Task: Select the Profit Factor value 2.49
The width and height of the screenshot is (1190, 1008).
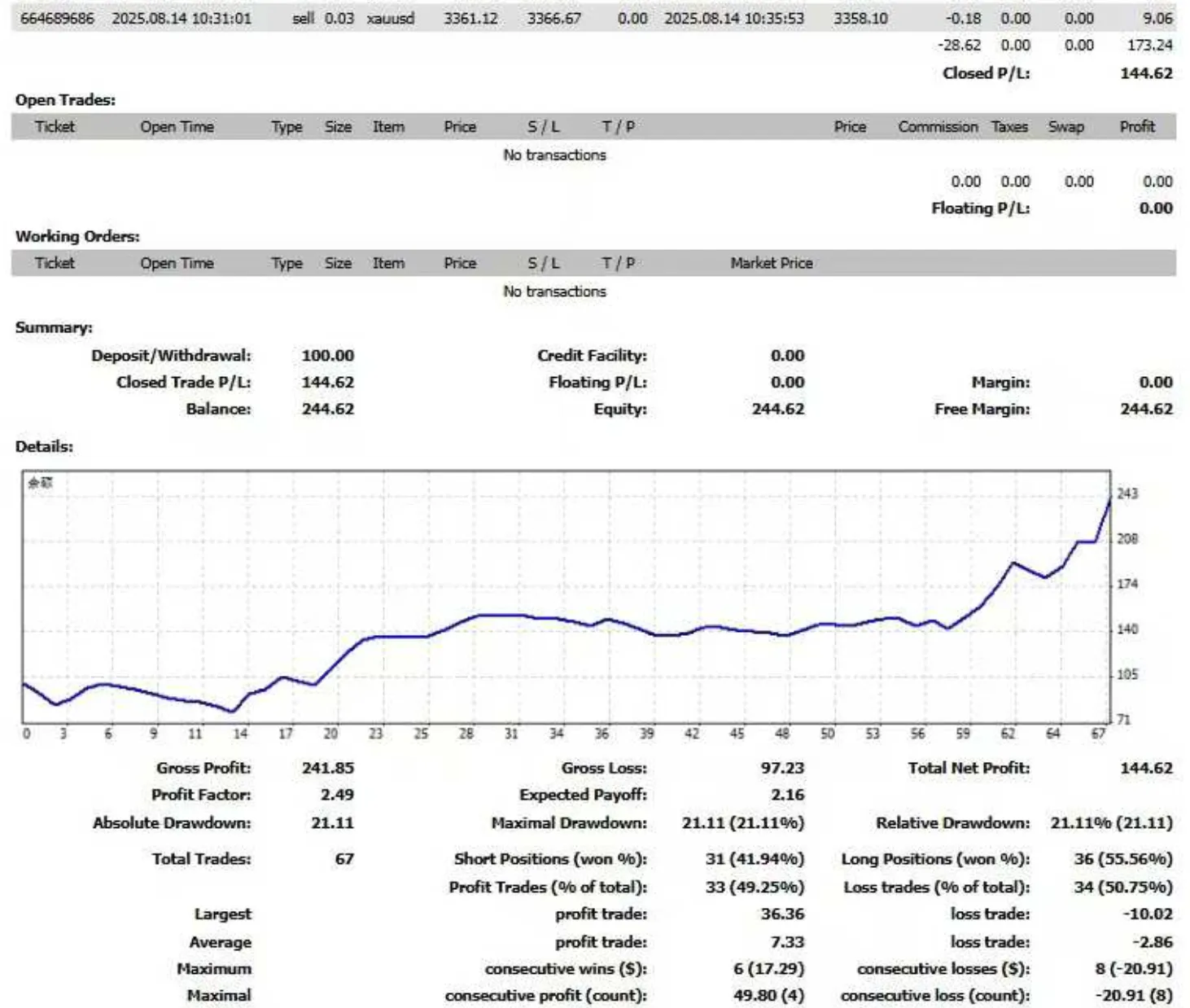Action: (337, 795)
